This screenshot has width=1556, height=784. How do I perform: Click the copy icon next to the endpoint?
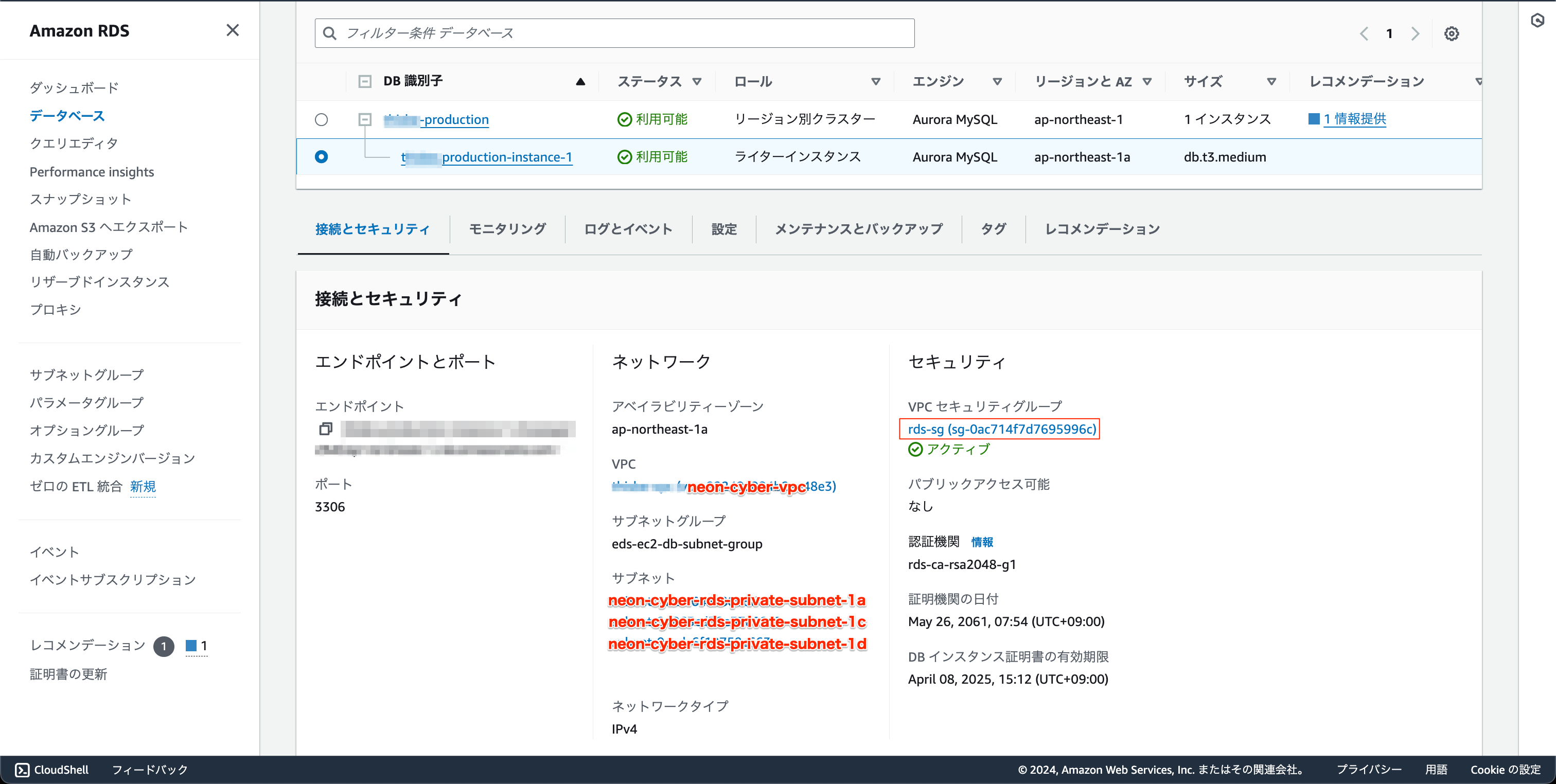click(327, 429)
